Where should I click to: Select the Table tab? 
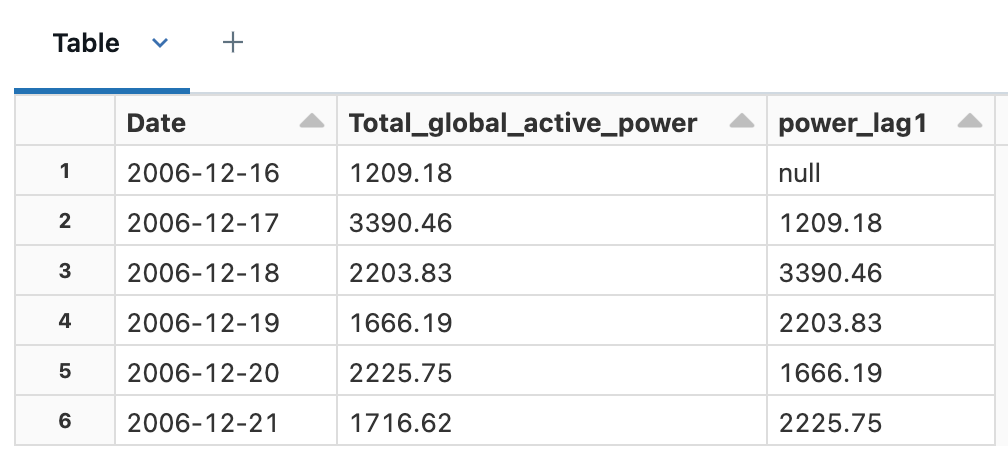[x=86, y=43]
